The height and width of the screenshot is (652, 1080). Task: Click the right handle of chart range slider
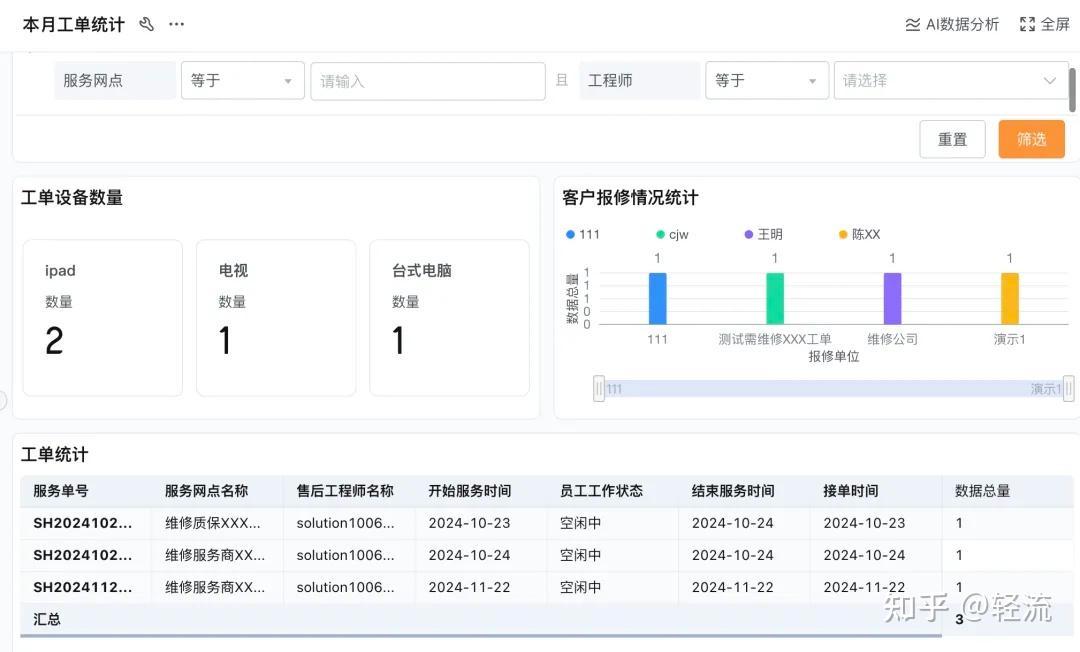tap(1068, 389)
